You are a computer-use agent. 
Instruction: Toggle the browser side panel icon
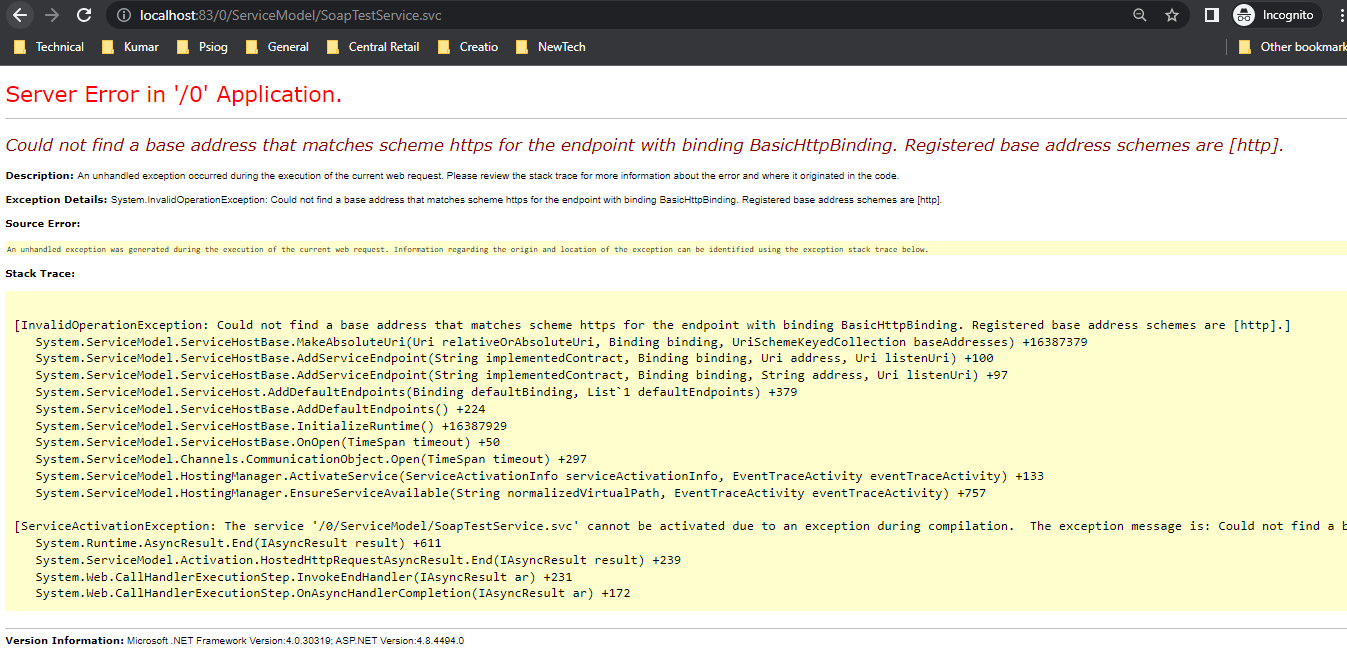tap(1211, 15)
